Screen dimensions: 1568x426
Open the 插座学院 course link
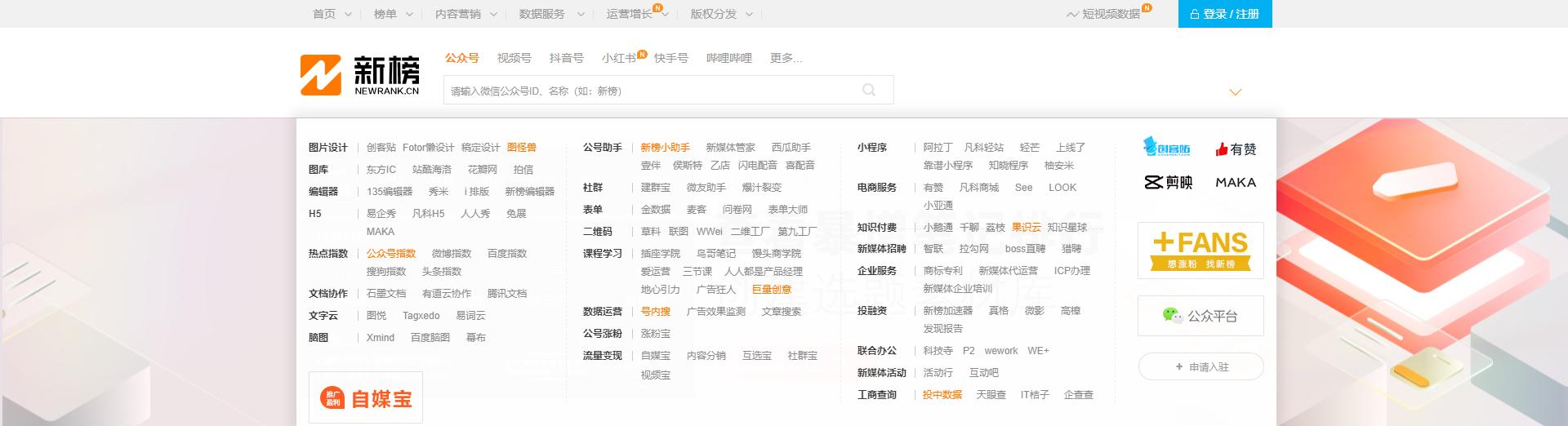(x=661, y=254)
